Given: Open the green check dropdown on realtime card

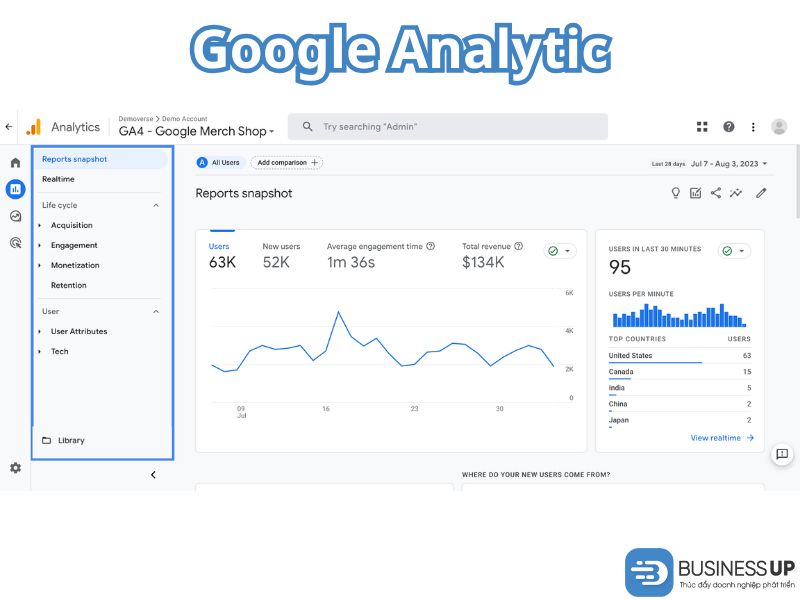Looking at the screenshot, I should tap(734, 251).
